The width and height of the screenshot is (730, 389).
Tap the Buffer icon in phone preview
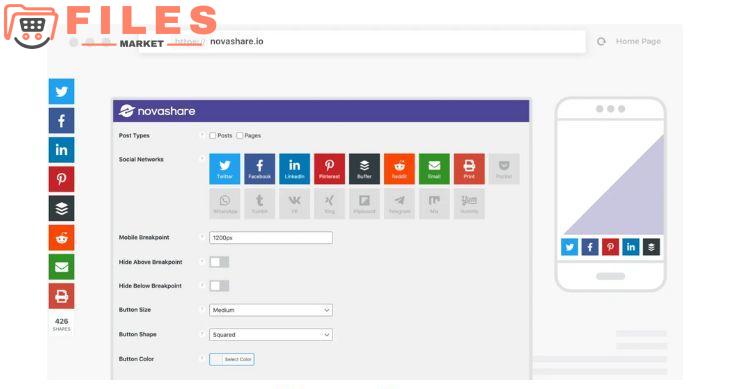click(651, 247)
